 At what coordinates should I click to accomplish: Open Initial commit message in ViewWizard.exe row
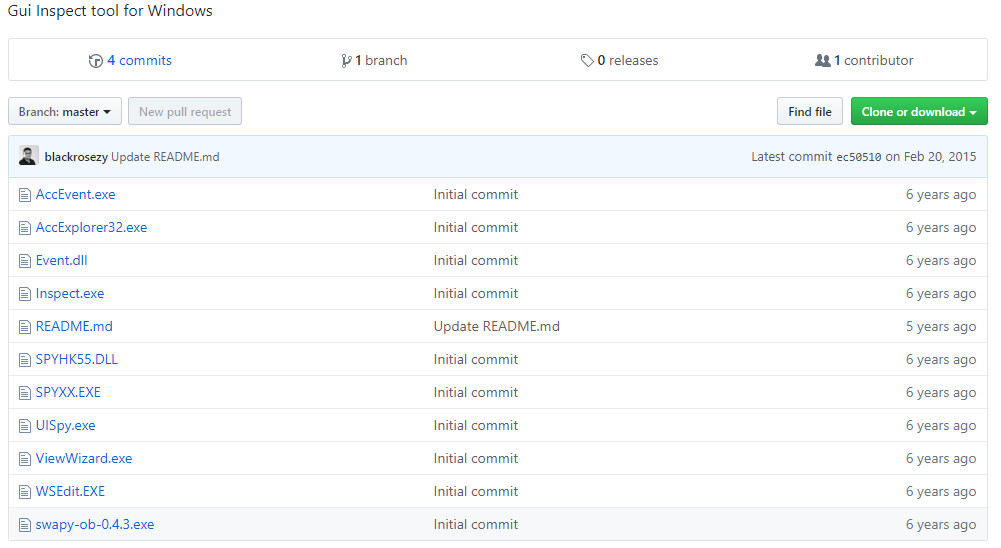coord(476,459)
